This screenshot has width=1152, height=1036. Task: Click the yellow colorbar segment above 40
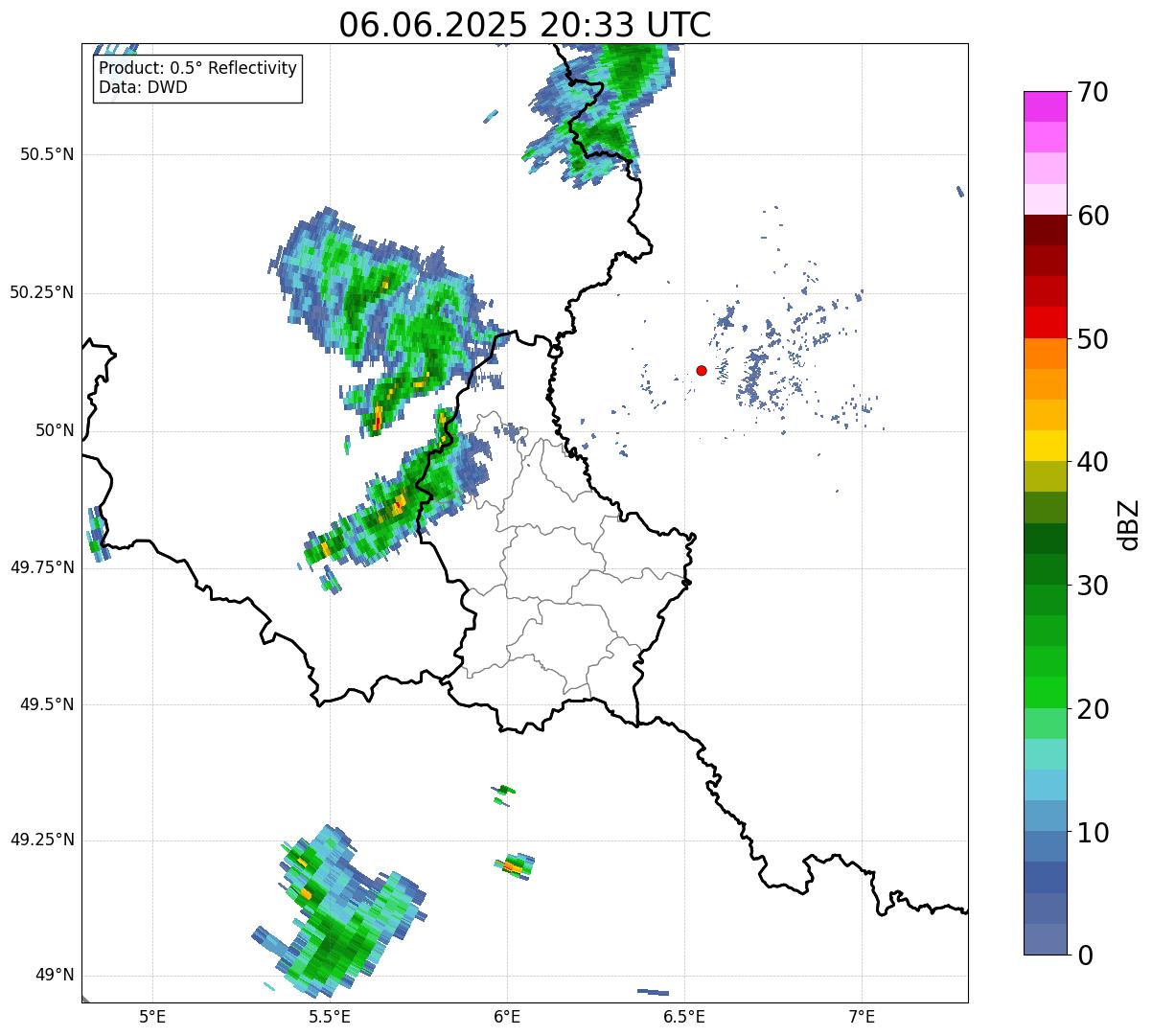pos(1046,446)
